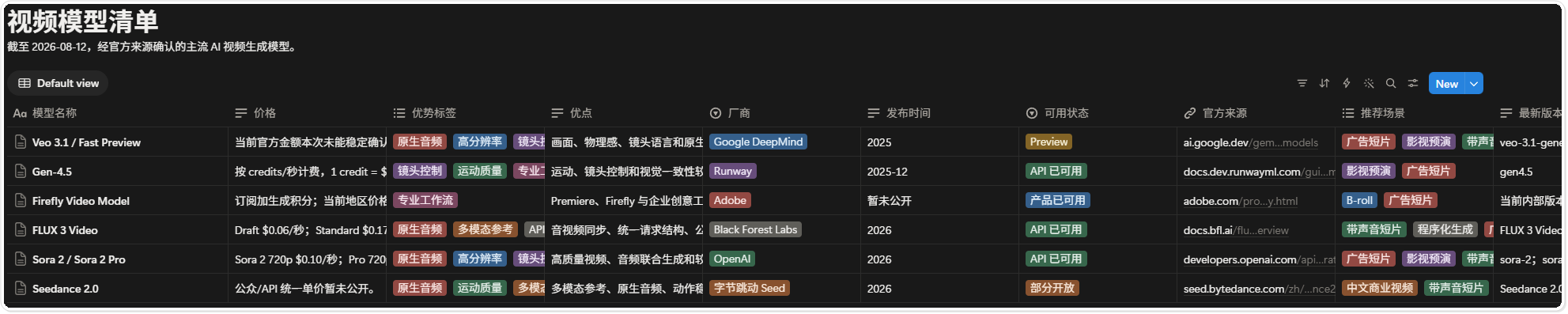
Task: Click the 字节跳动 Seed vendor tag
Action: 749,288
